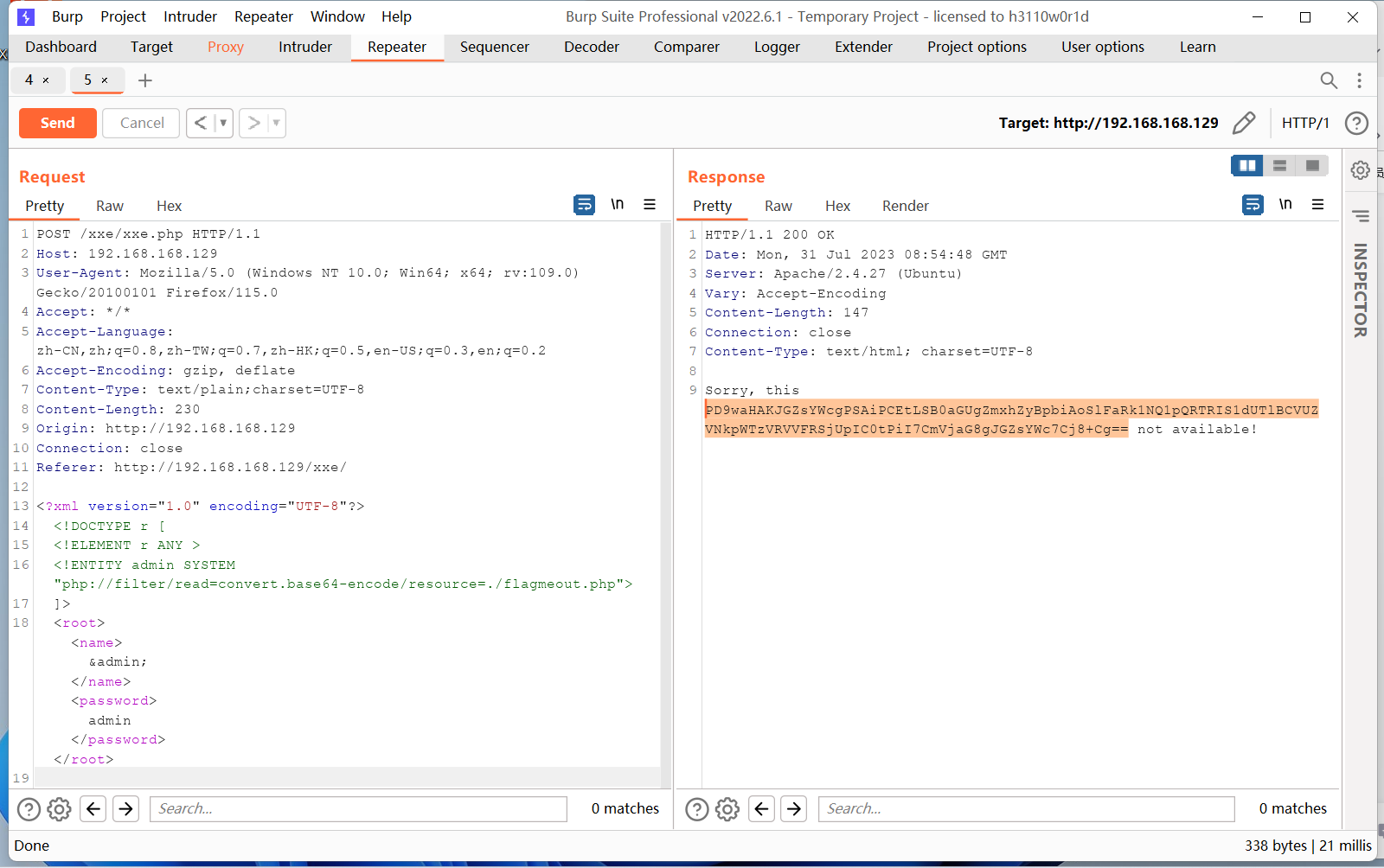Edit the target with the pencil icon
The height and width of the screenshot is (868, 1384).
click(1244, 123)
